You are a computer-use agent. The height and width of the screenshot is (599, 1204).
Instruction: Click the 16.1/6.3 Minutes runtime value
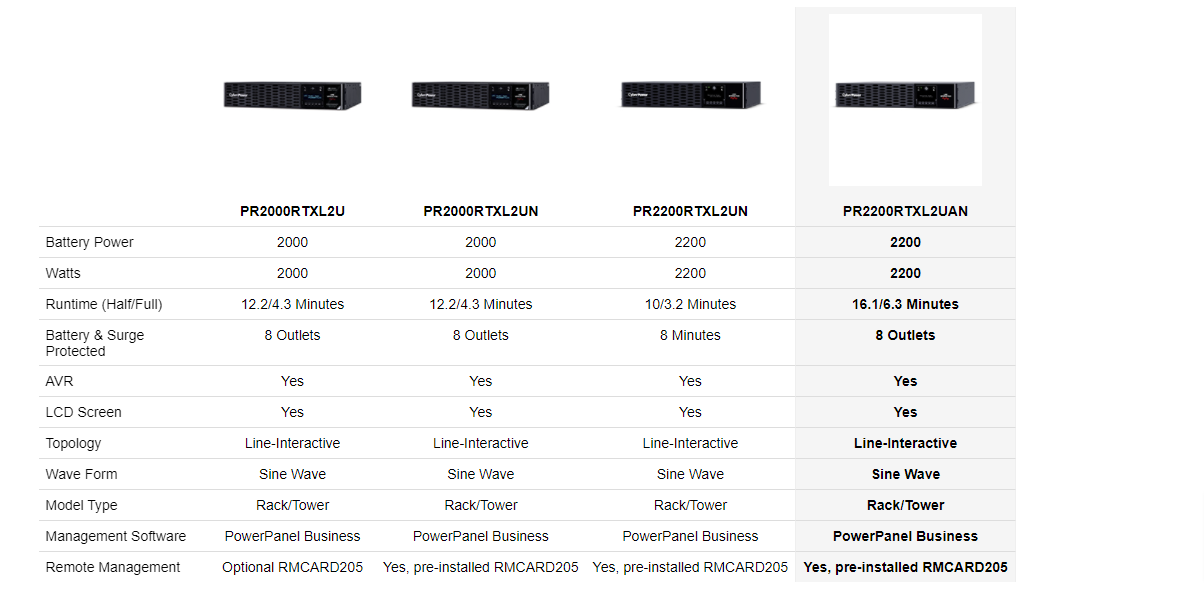pyautogui.click(x=905, y=304)
